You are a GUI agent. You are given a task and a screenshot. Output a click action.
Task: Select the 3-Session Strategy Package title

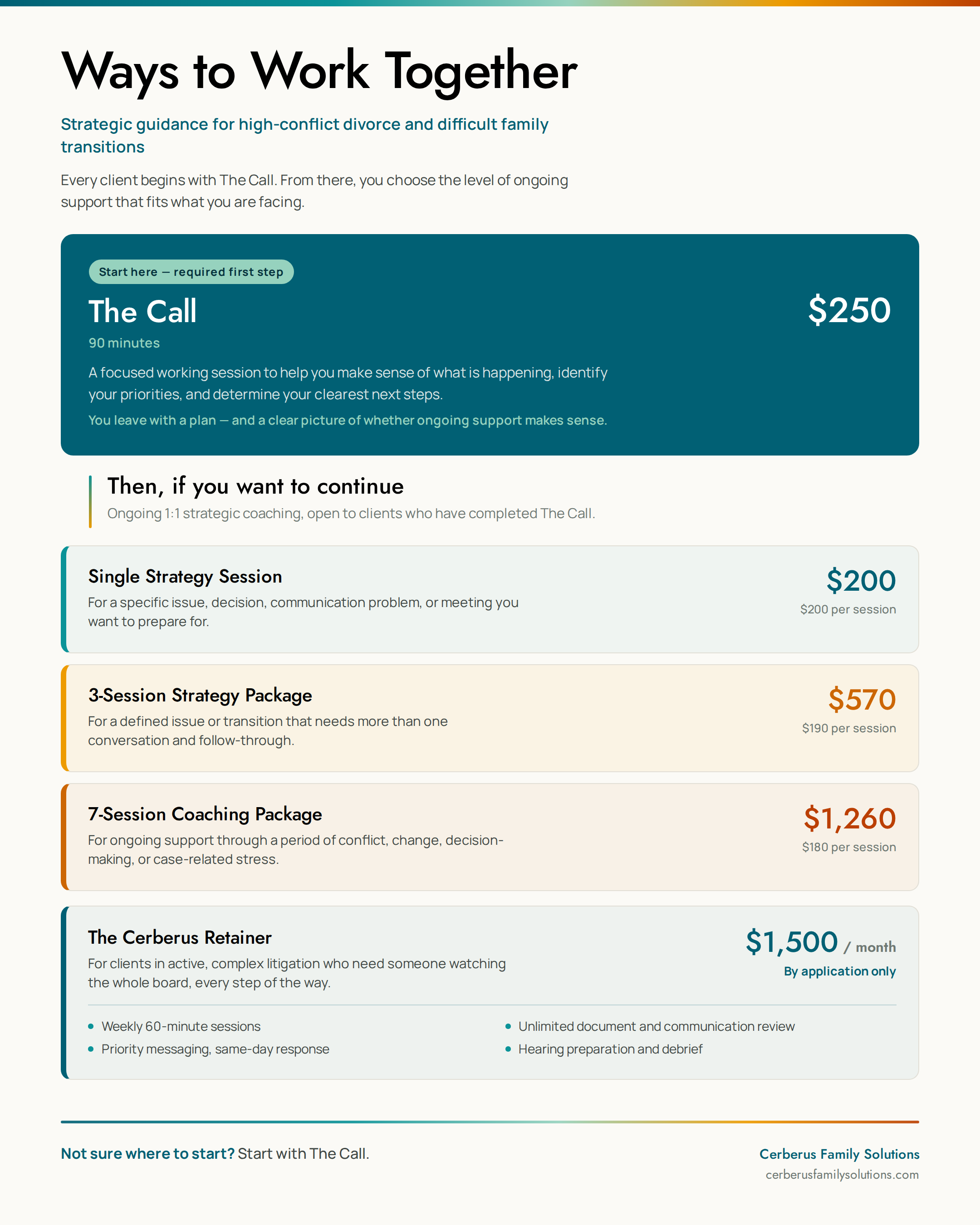200,695
